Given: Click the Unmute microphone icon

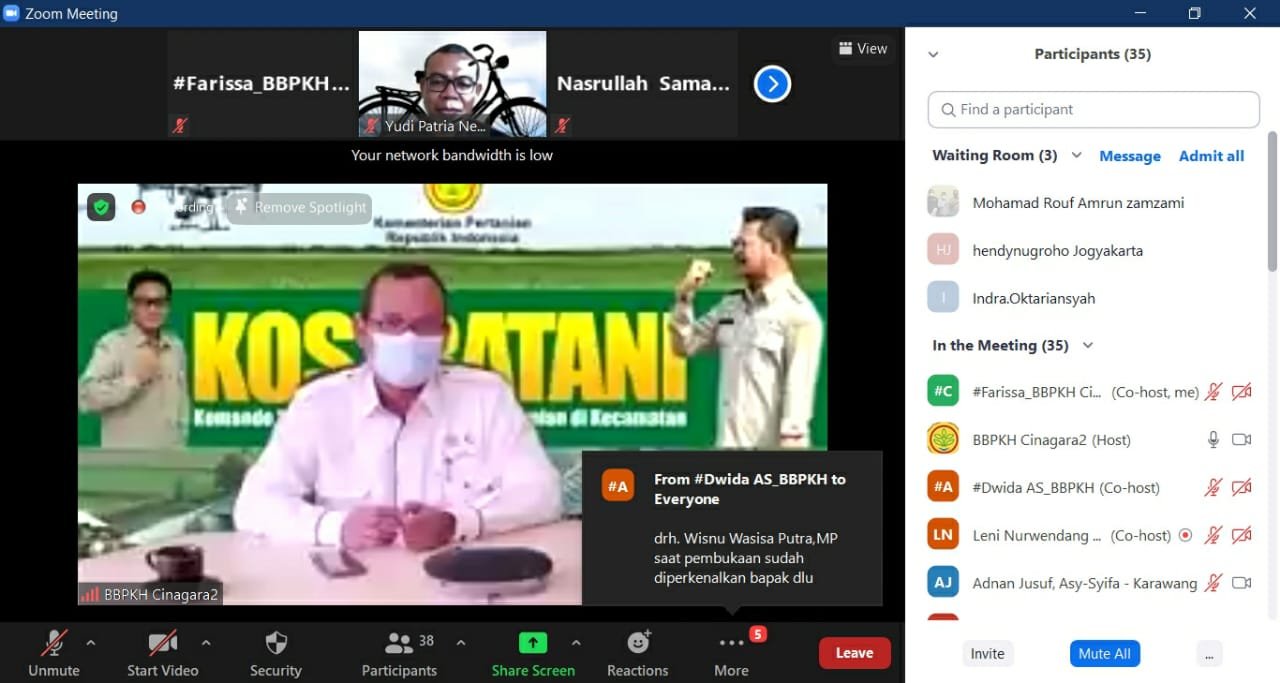Looking at the screenshot, I should (x=53, y=643).
